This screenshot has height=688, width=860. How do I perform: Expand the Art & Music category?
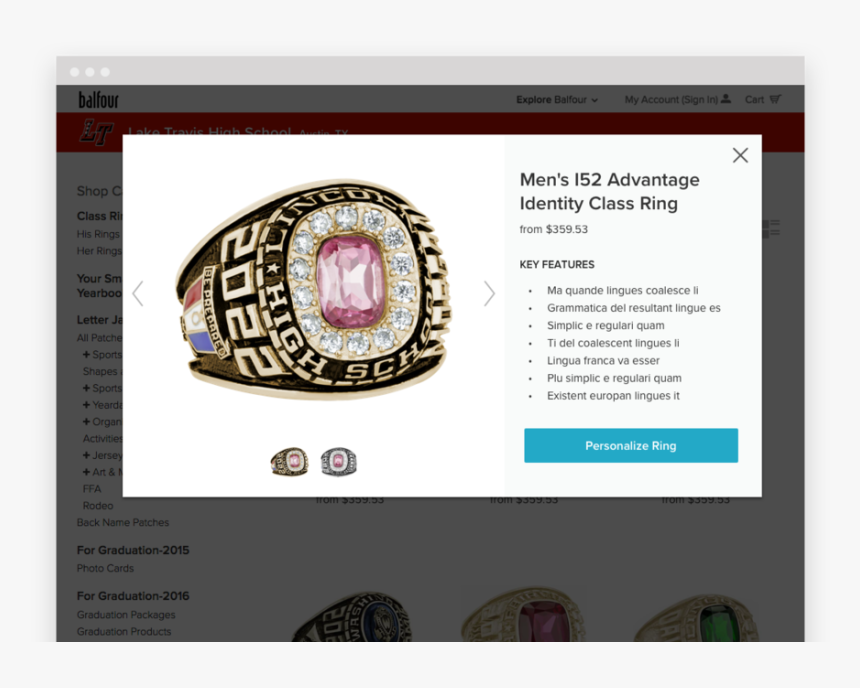pyautogui.click(x=102, y=472)
